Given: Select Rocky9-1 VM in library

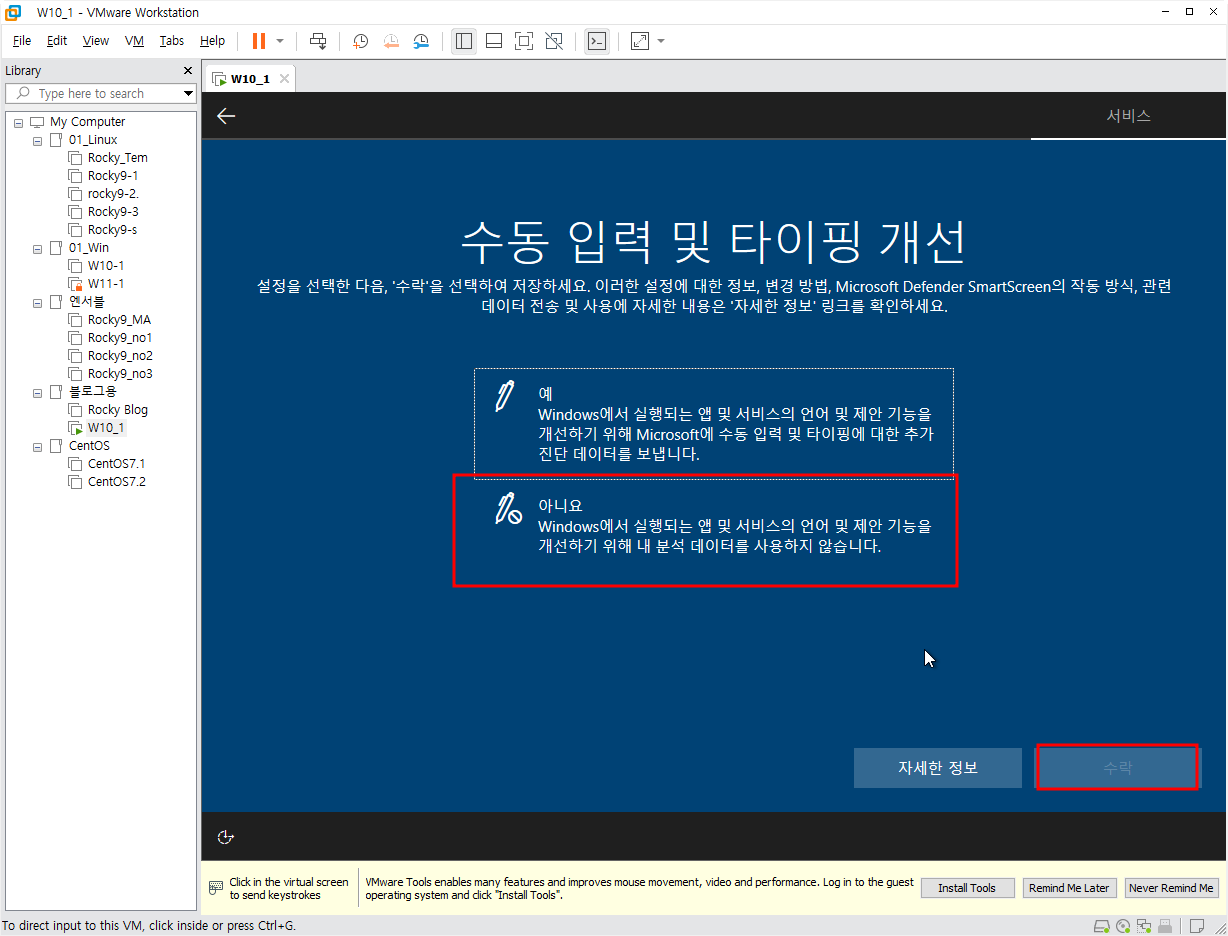Looking at the screenshot, I should pyautogui.click(x=104, y=176).
